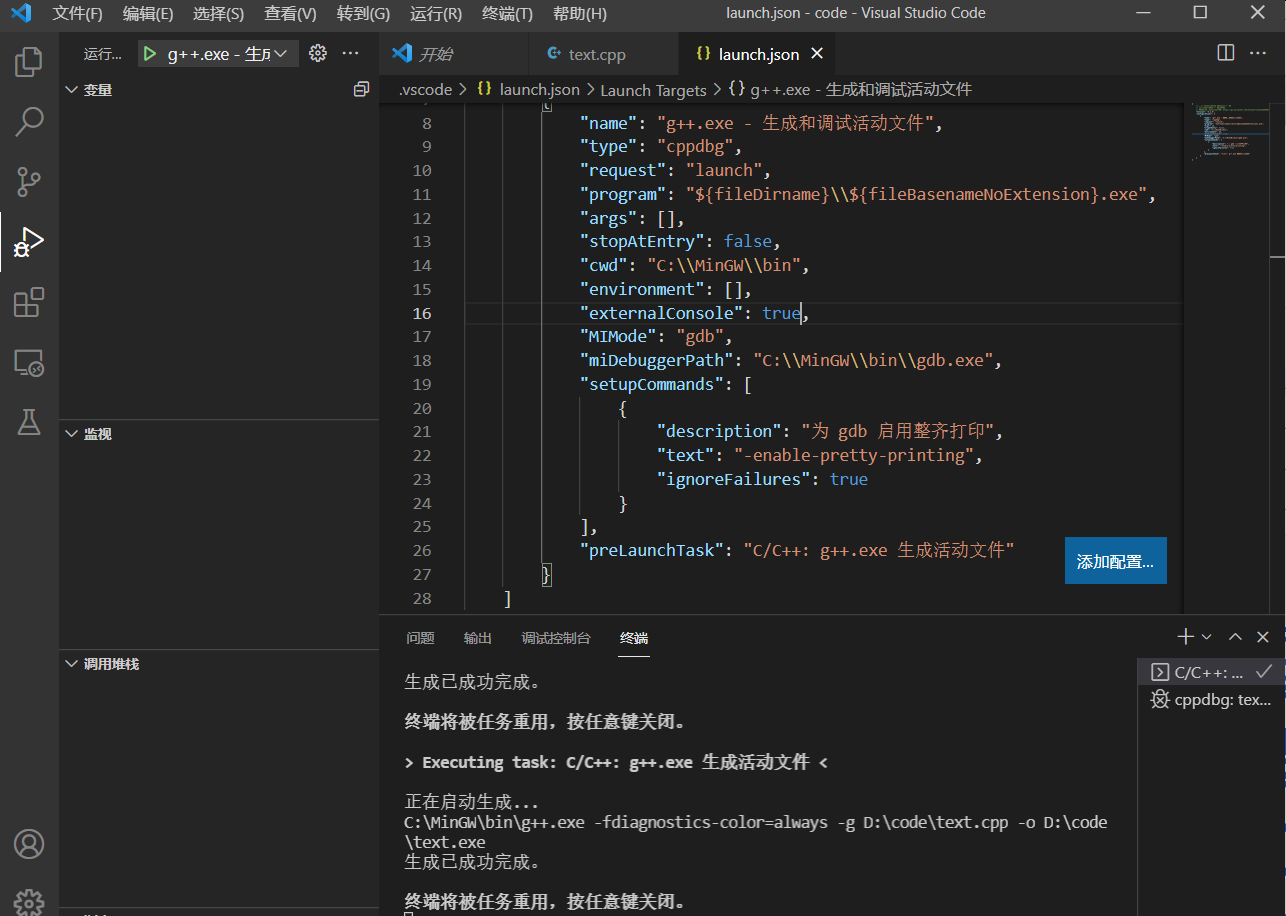Open launch.json via debug toolbar gear icon
Image resolution: width=1286 pixels, height=916 pixels.
(x=318, y=53)
